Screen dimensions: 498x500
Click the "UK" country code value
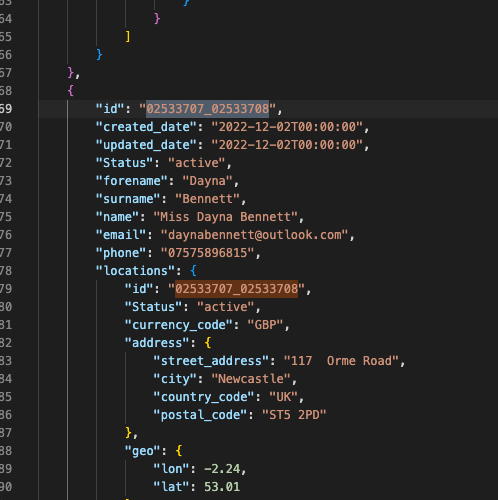point(283,397)
